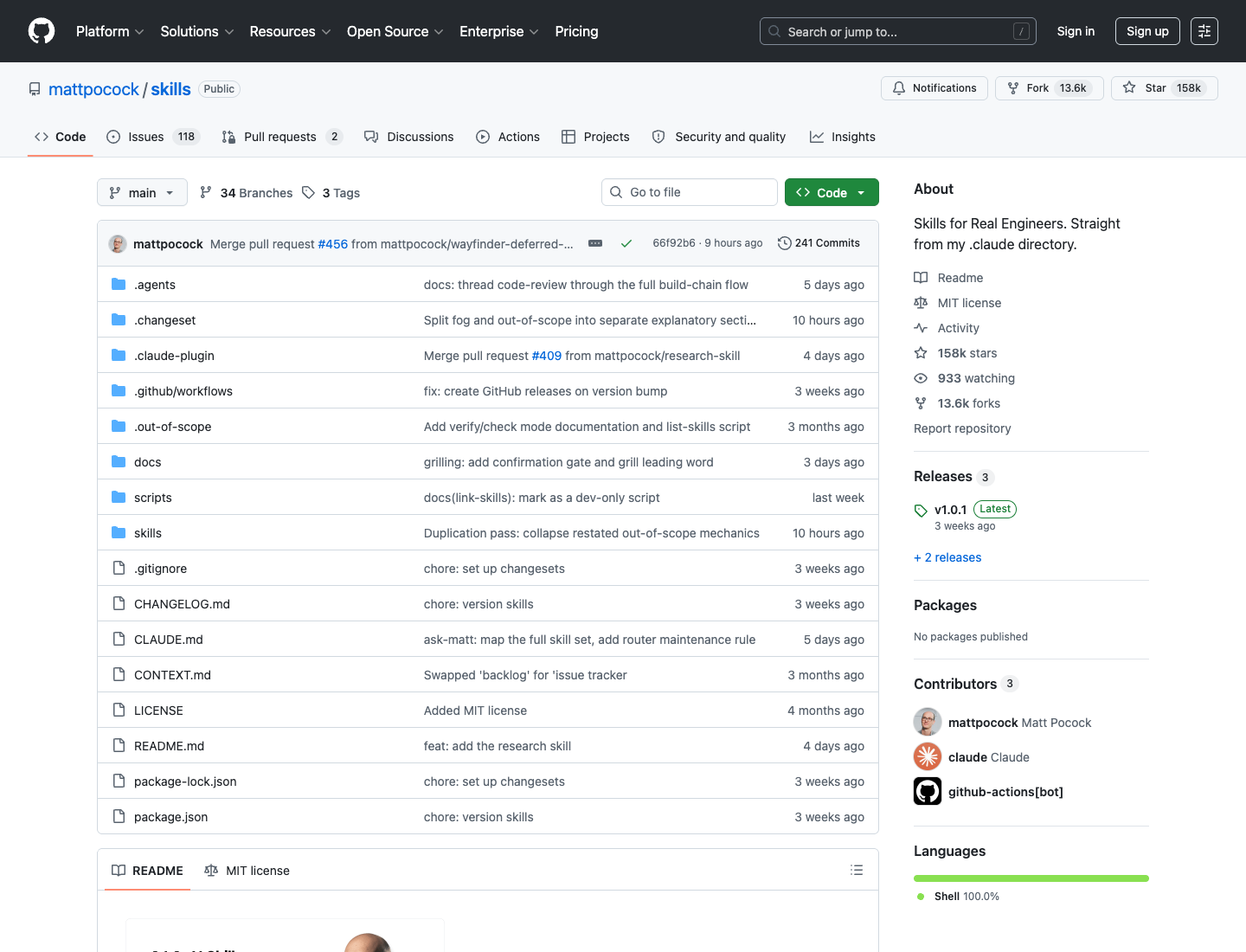
Task: Click the Readme book icon in About
Action: [x=921, y=278]
